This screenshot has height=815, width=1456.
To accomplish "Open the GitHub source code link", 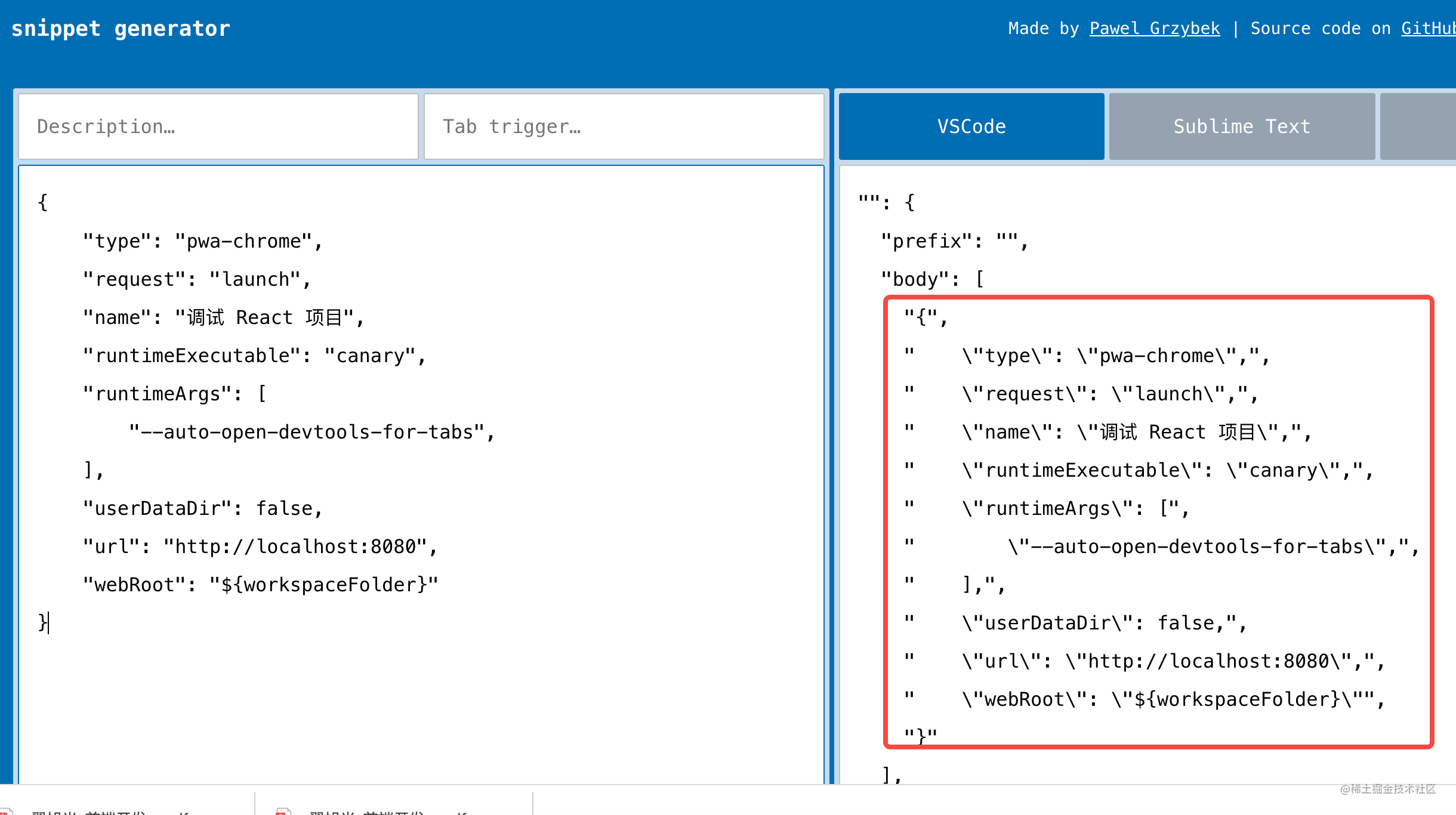I will (x=1427, y=29).
